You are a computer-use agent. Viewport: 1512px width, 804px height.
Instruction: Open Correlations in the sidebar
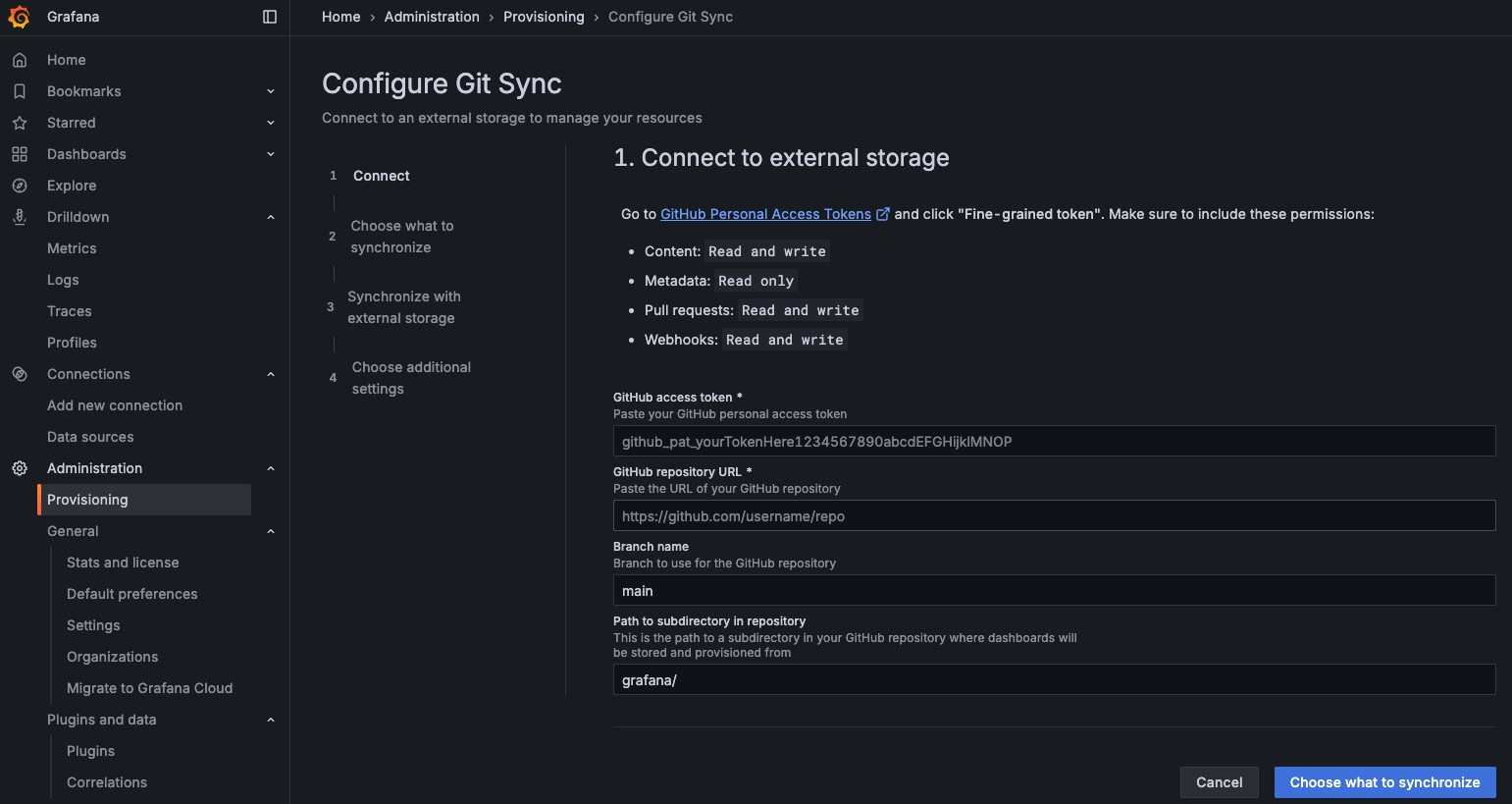[x=107, y=782]
